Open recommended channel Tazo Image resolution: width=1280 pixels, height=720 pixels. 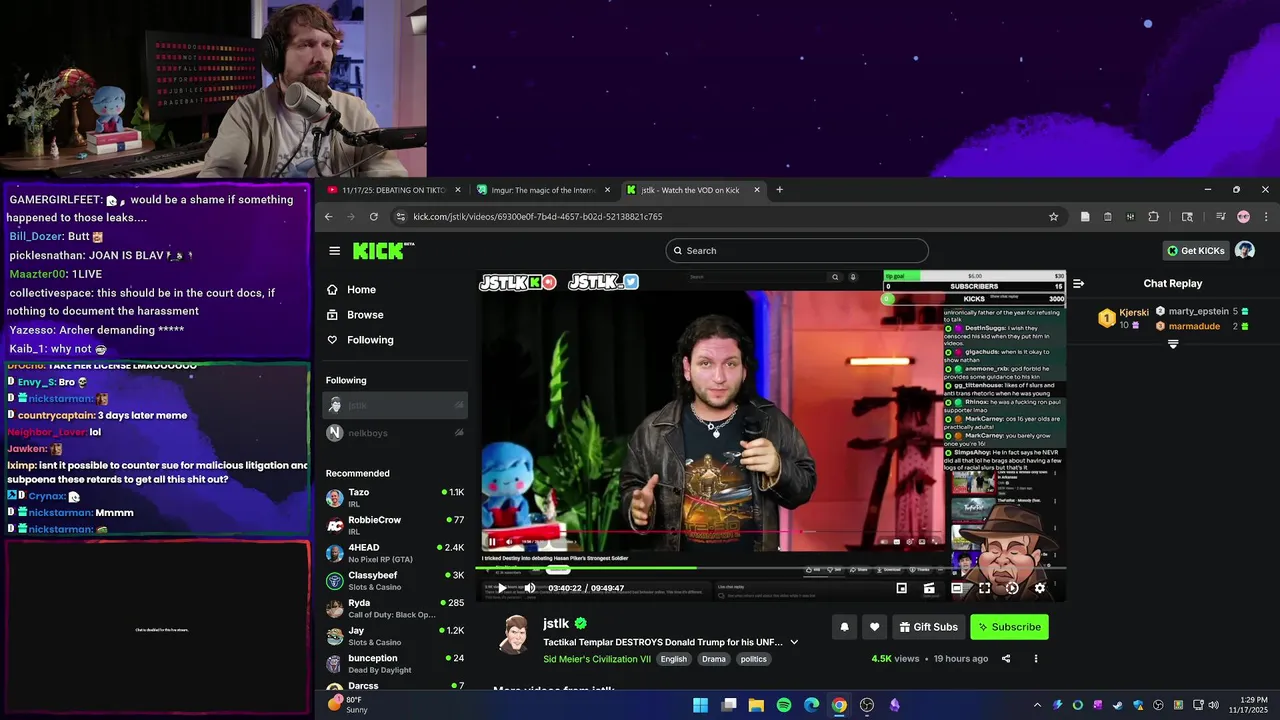point(395,497)
